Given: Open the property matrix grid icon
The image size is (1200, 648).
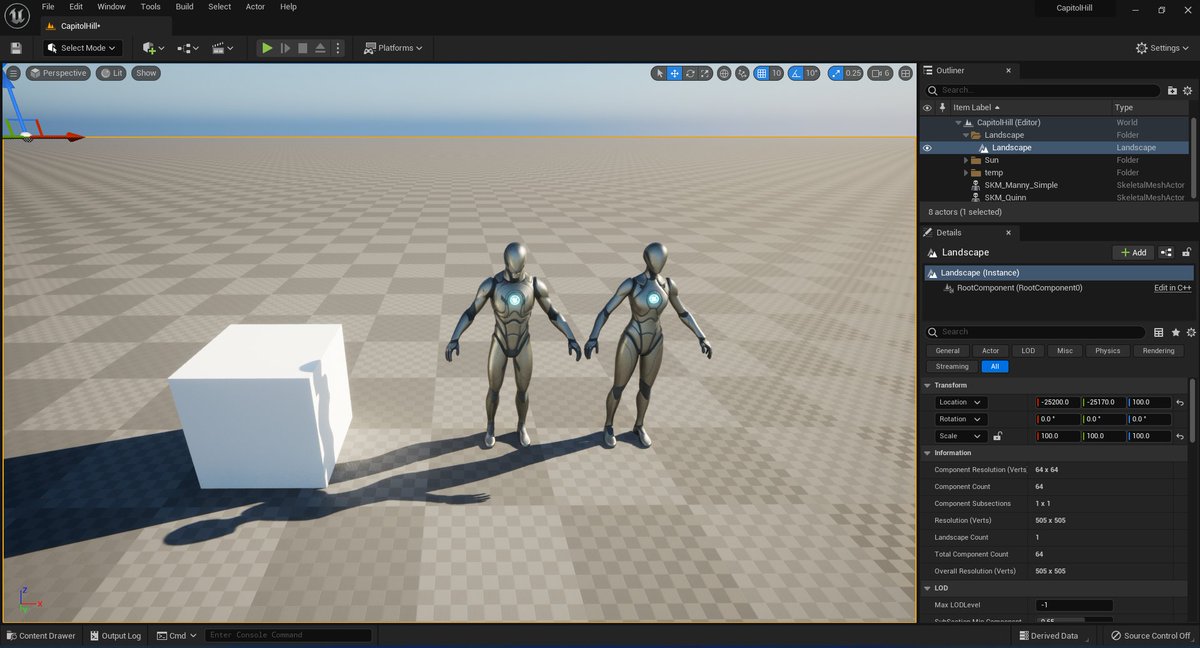Looking at the screenshot, I should point(1159,332).
